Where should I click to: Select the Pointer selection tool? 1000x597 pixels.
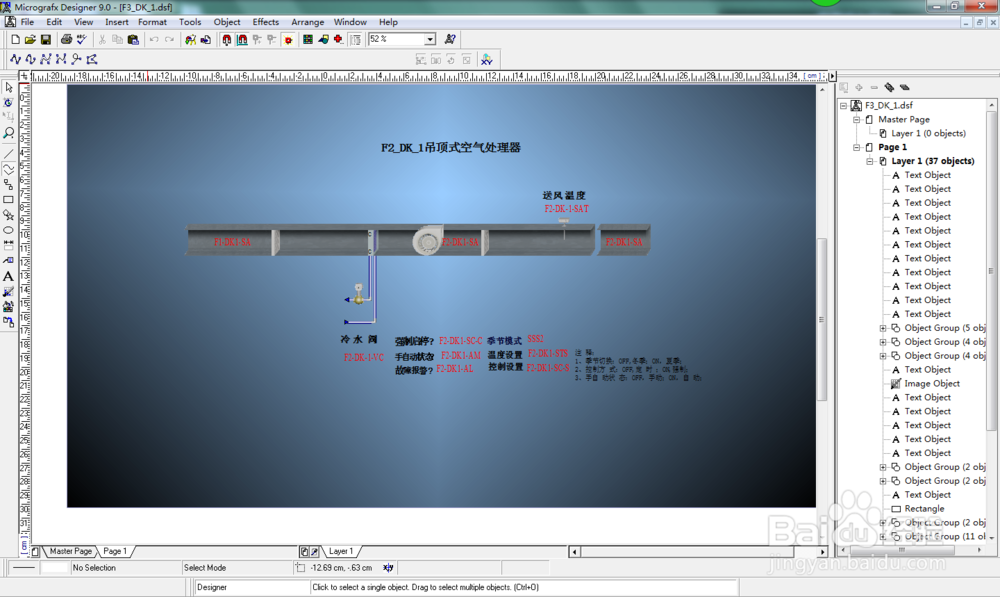[8, 87]
